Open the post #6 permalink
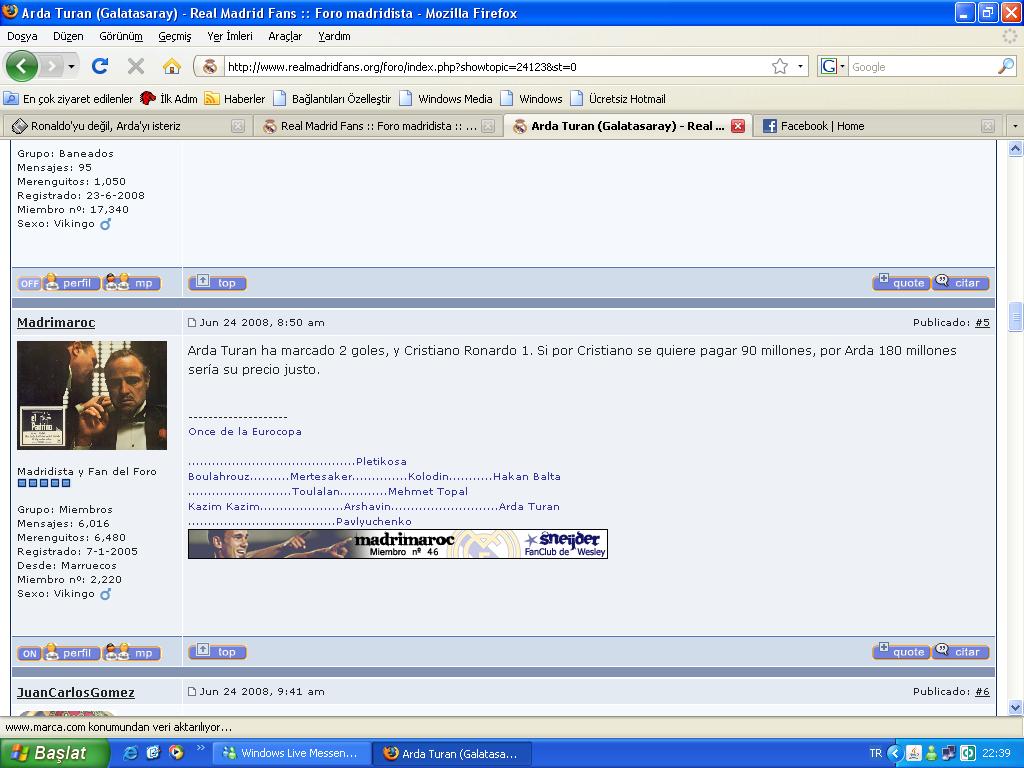Viewport: 1024px width, 768px height. (982, 692)
